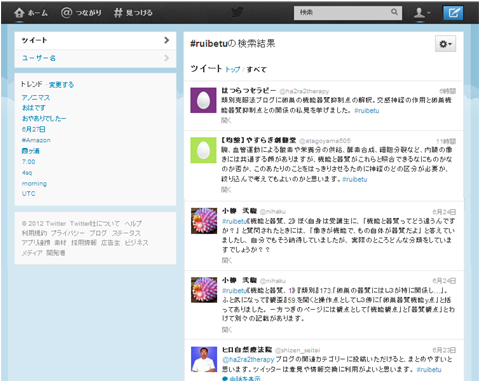Open the gear settings dropdown
Image resolution: width=480 pixels, height=387 pixels.
coord(445,44)
